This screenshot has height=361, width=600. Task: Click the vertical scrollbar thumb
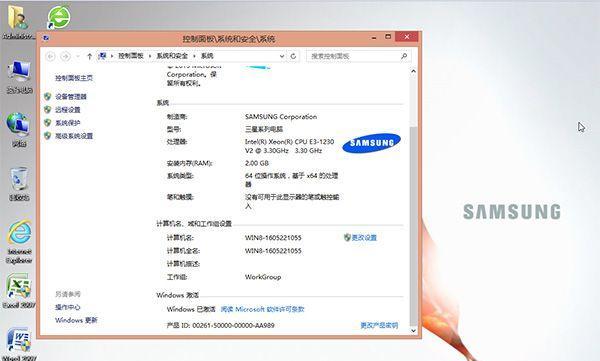coord(413,226)
